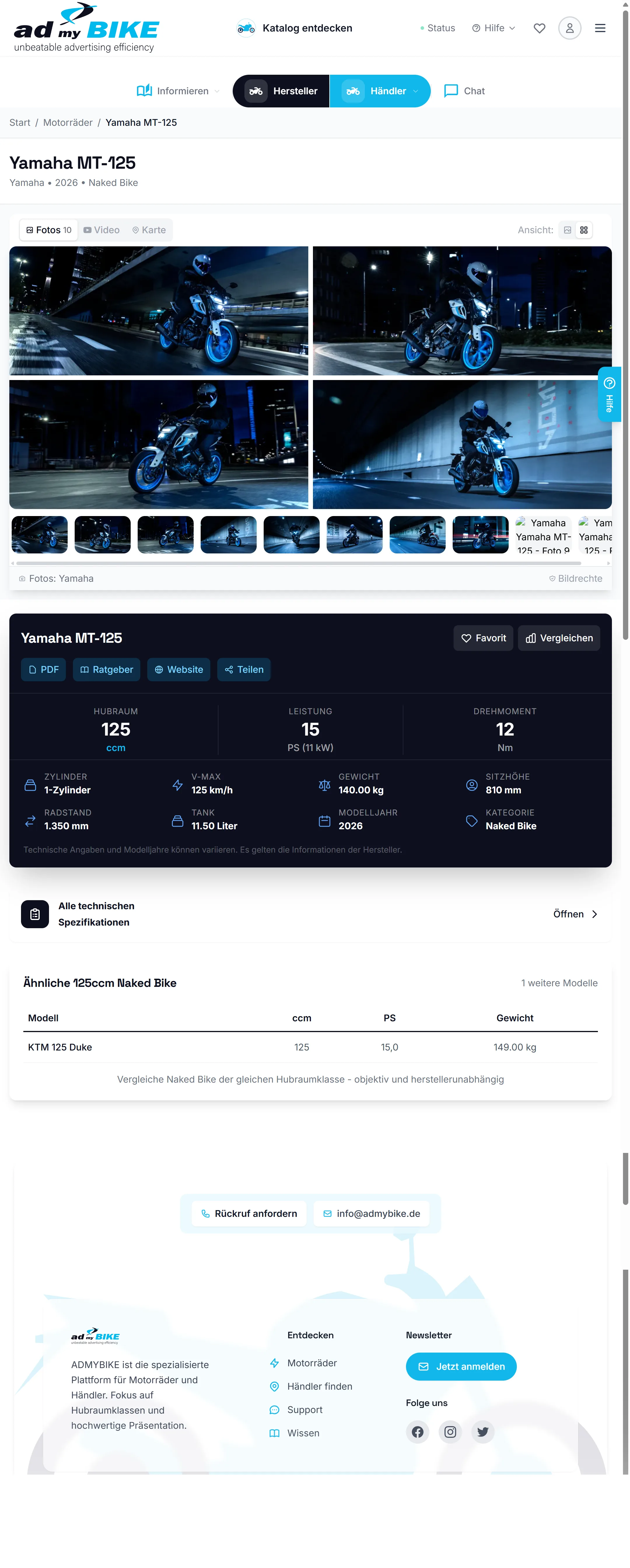Select the fifth gallery thumbnail
This screenshot has height=1568, width=630.
click(x=291, y=534)
